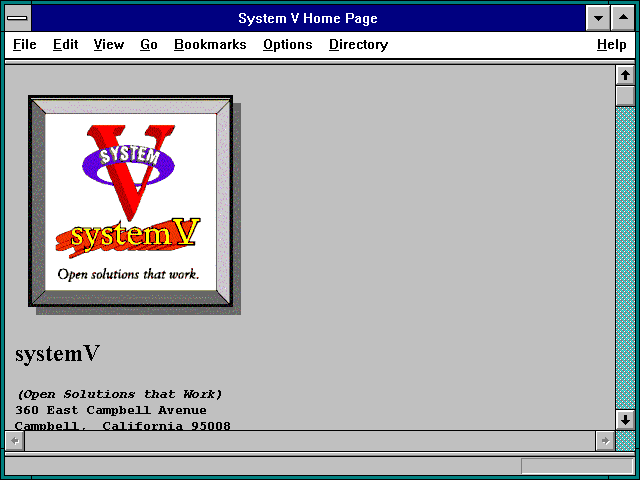
Task: Maximize the System V Home Page window
Action: [623, 18]
